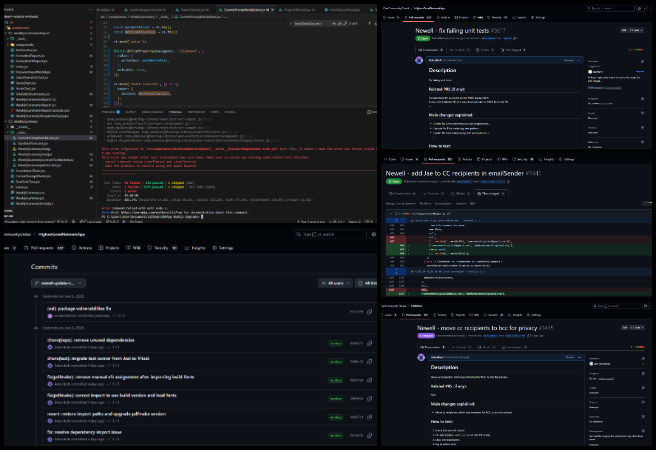
Task: Switch to Files changed tab in PR #1441
Action: pos(491,194)
